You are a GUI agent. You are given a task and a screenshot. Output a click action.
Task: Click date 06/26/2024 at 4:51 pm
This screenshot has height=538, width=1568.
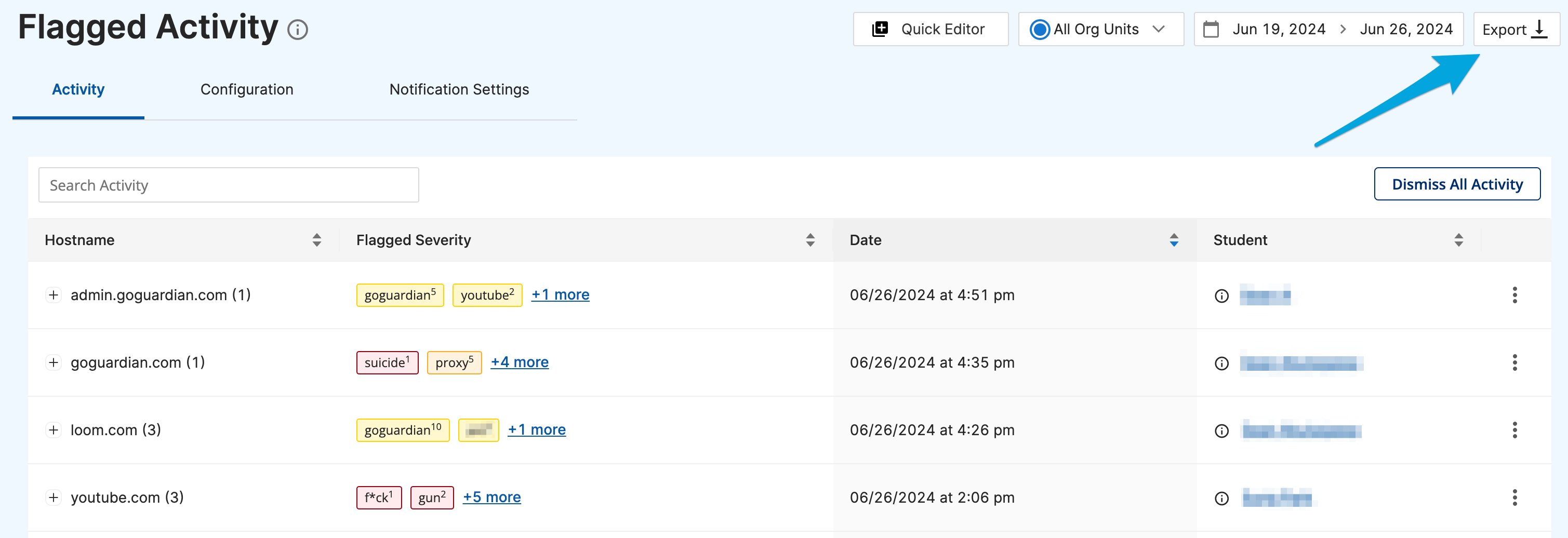click(932, 295)
